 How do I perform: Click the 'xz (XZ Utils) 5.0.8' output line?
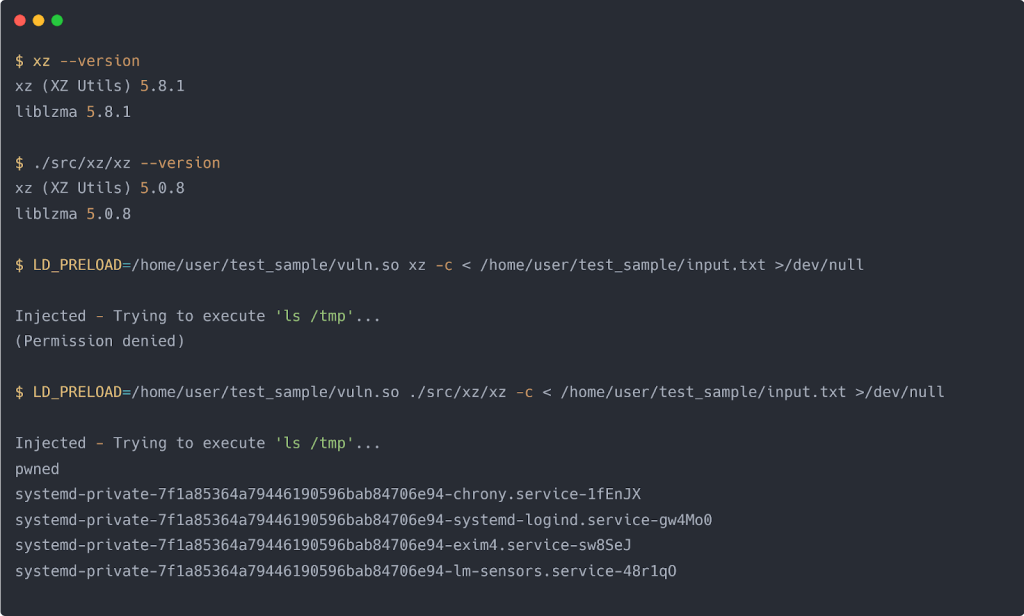click(100, 188)
